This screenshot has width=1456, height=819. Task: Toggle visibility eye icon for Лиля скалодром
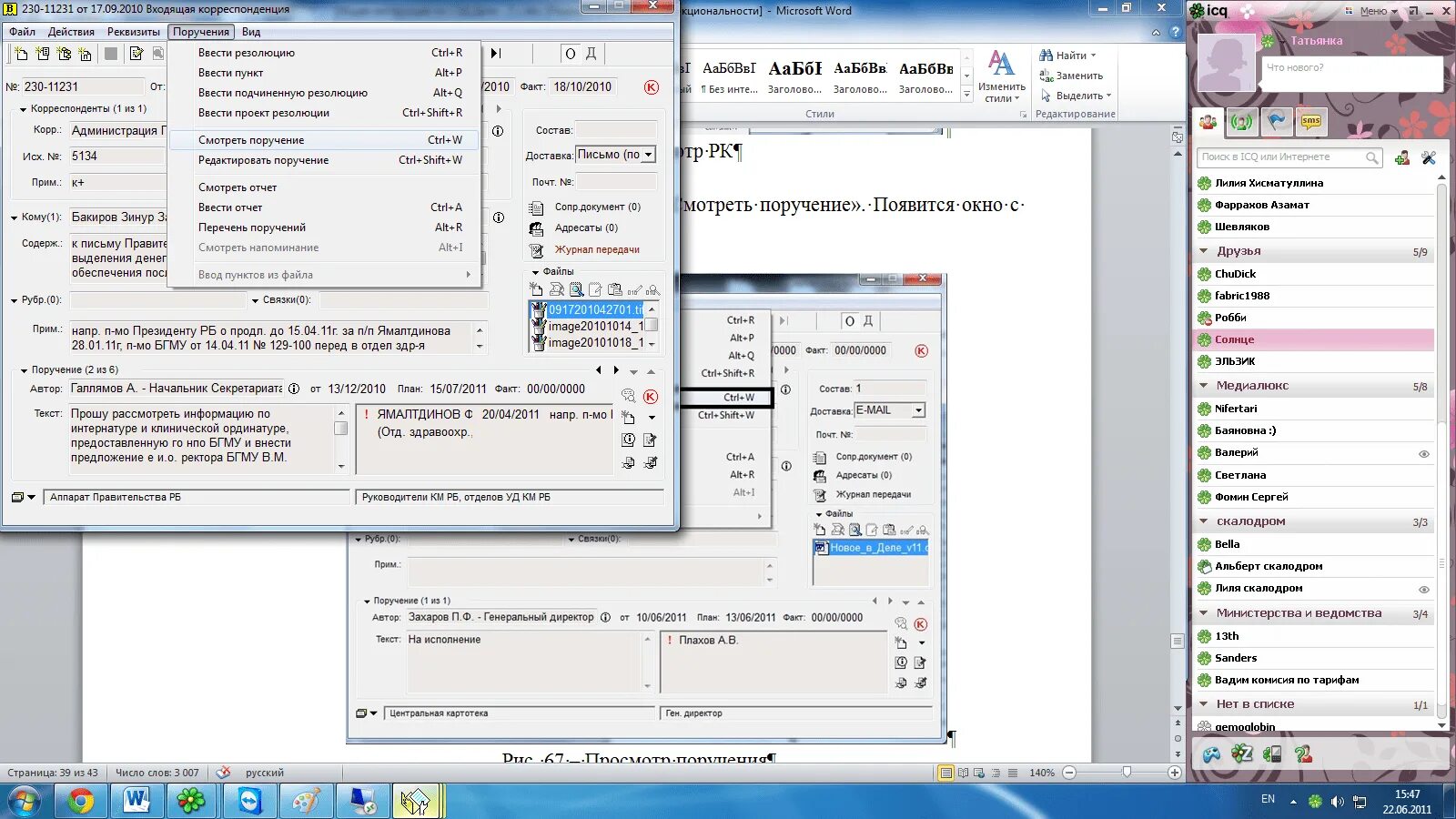coord(1424,589)
